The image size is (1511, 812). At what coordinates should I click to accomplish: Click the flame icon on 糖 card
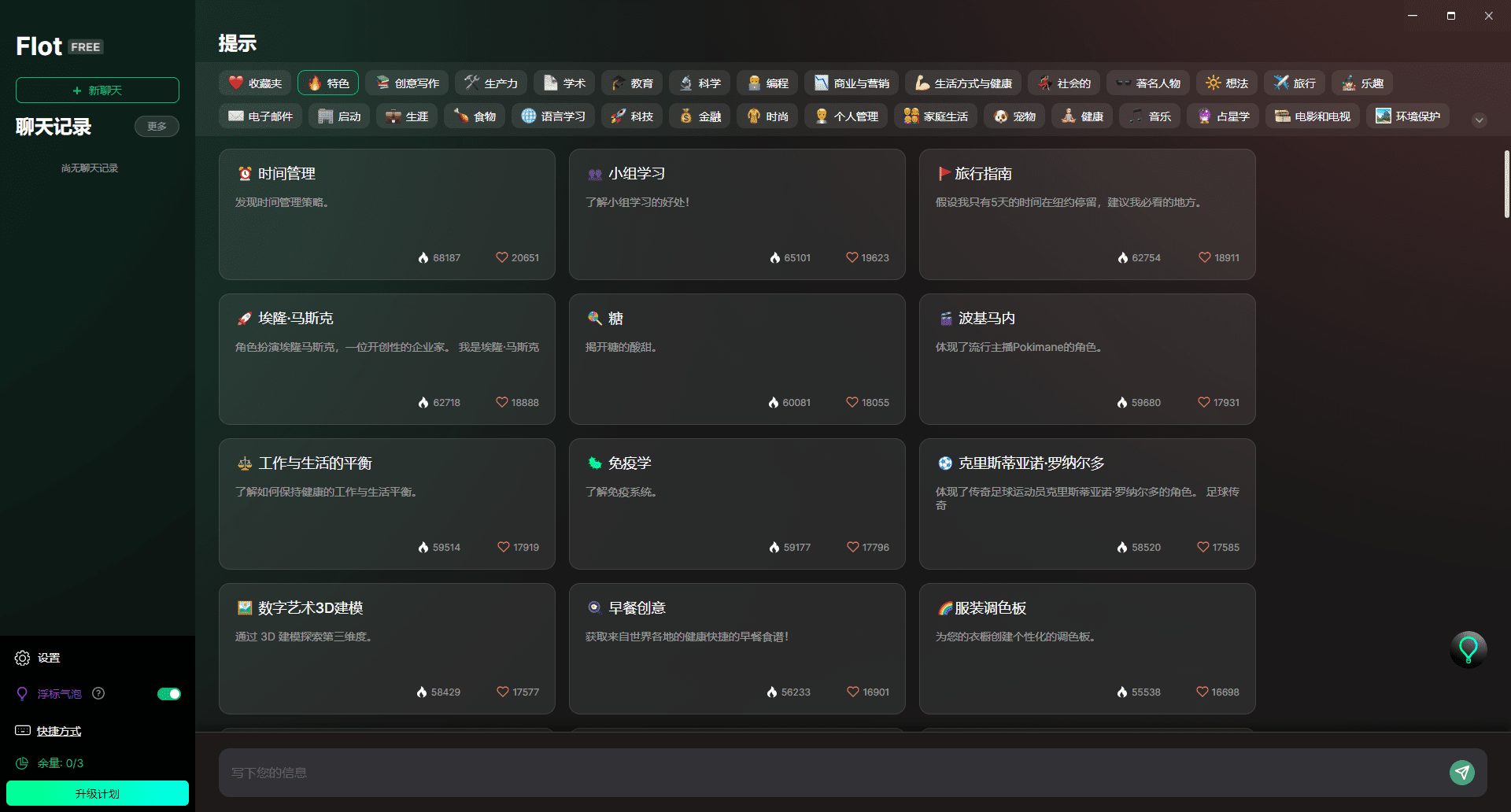tap(773, 402)
